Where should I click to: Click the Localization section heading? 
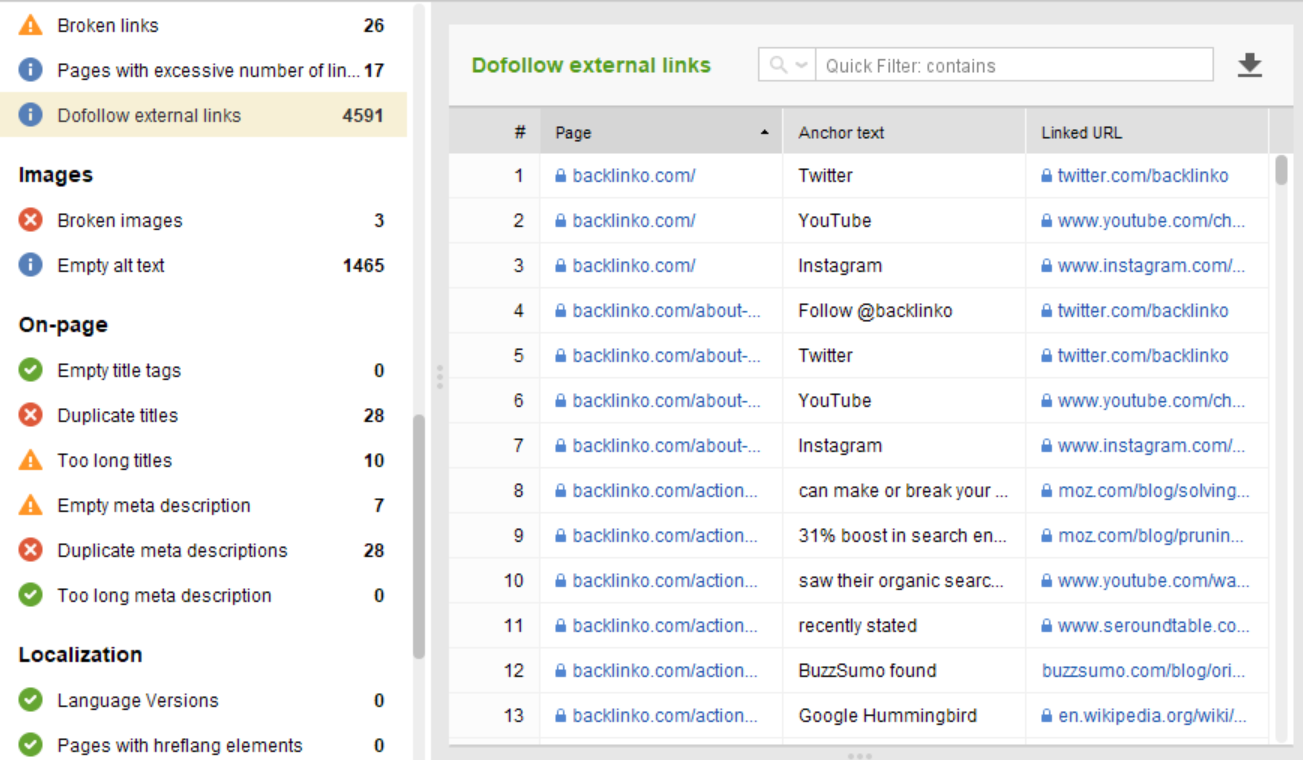80,655
